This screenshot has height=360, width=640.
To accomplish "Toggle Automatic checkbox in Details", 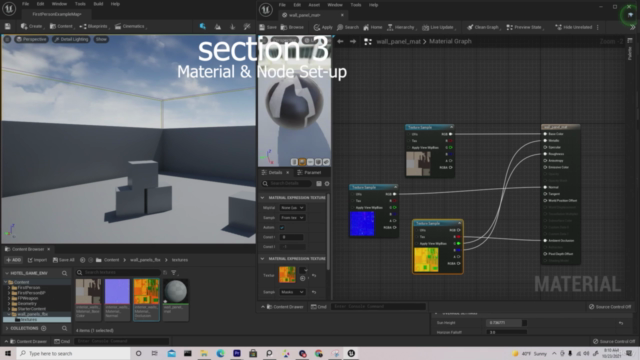I will pyautogui.click(x=282, y=227).
